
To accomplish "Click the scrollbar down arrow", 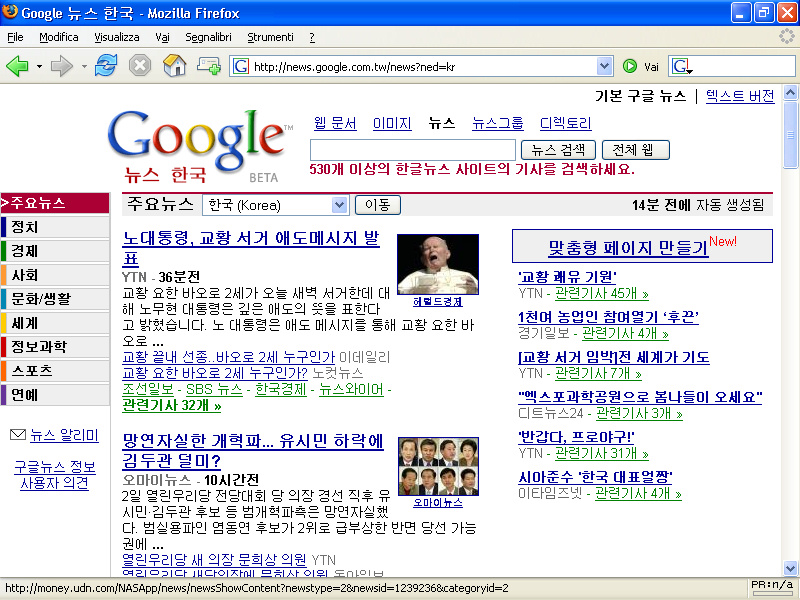I will pos(790,568).
